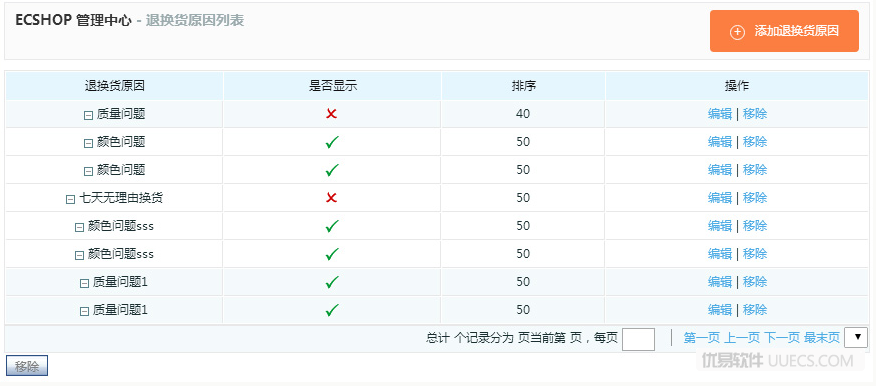This screenshot has width=876, height=386.
Task: Toggle display checkmark of last 质量问题1 row
Action: [x=332, y=309]
